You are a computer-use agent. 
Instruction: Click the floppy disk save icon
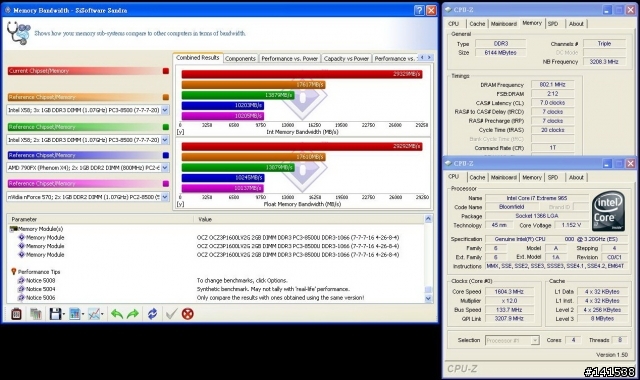[x=55, y=314]
